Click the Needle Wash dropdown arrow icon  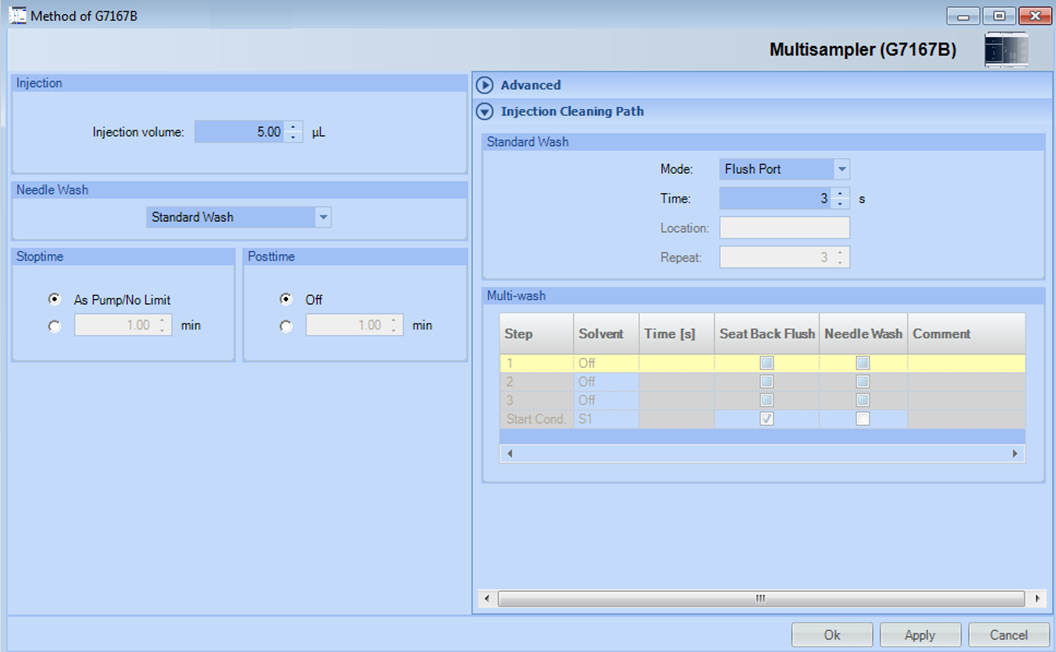323,217
